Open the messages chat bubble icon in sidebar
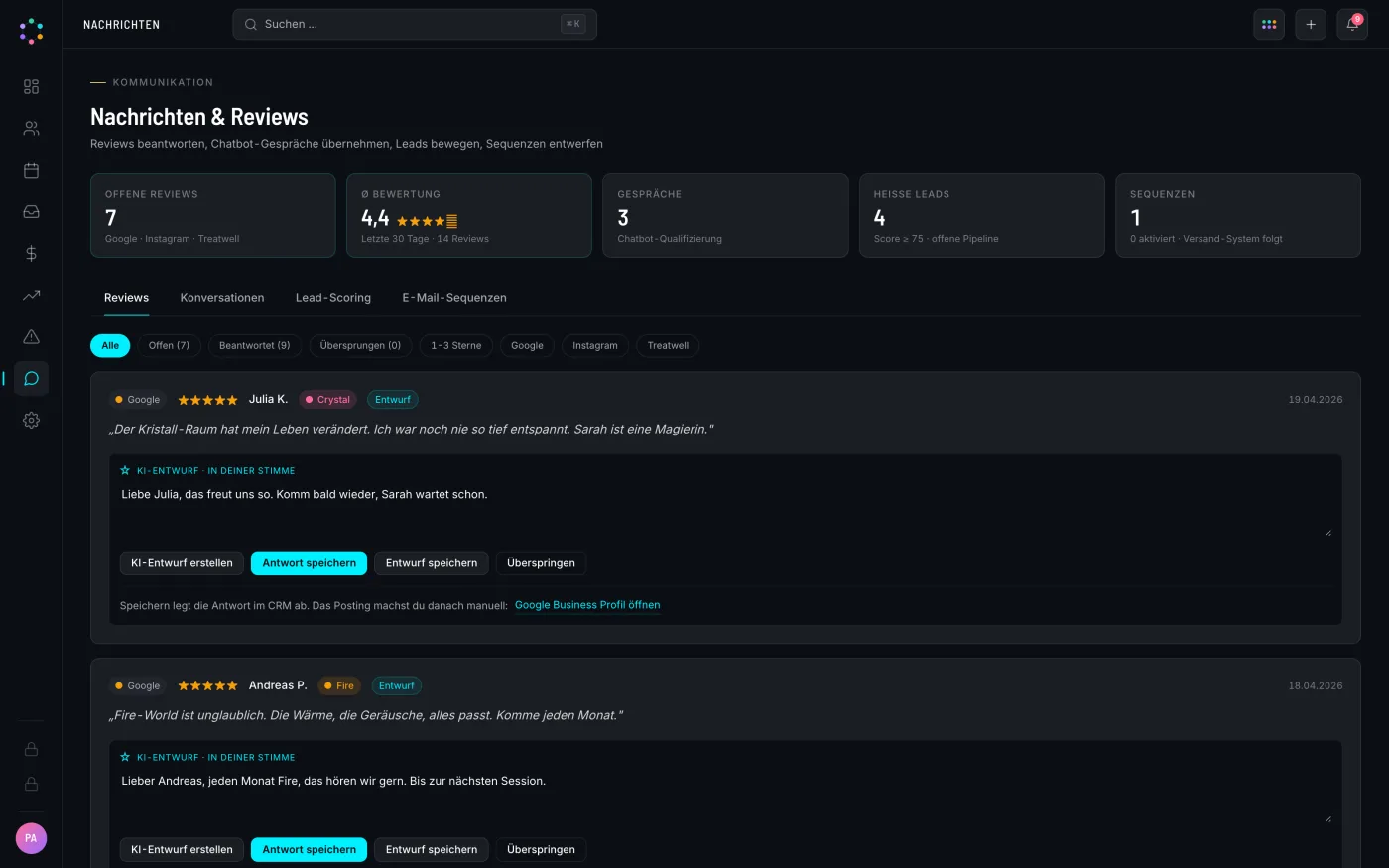Image resolution: width=1389 pixels, height=868 pixels. 31,378
